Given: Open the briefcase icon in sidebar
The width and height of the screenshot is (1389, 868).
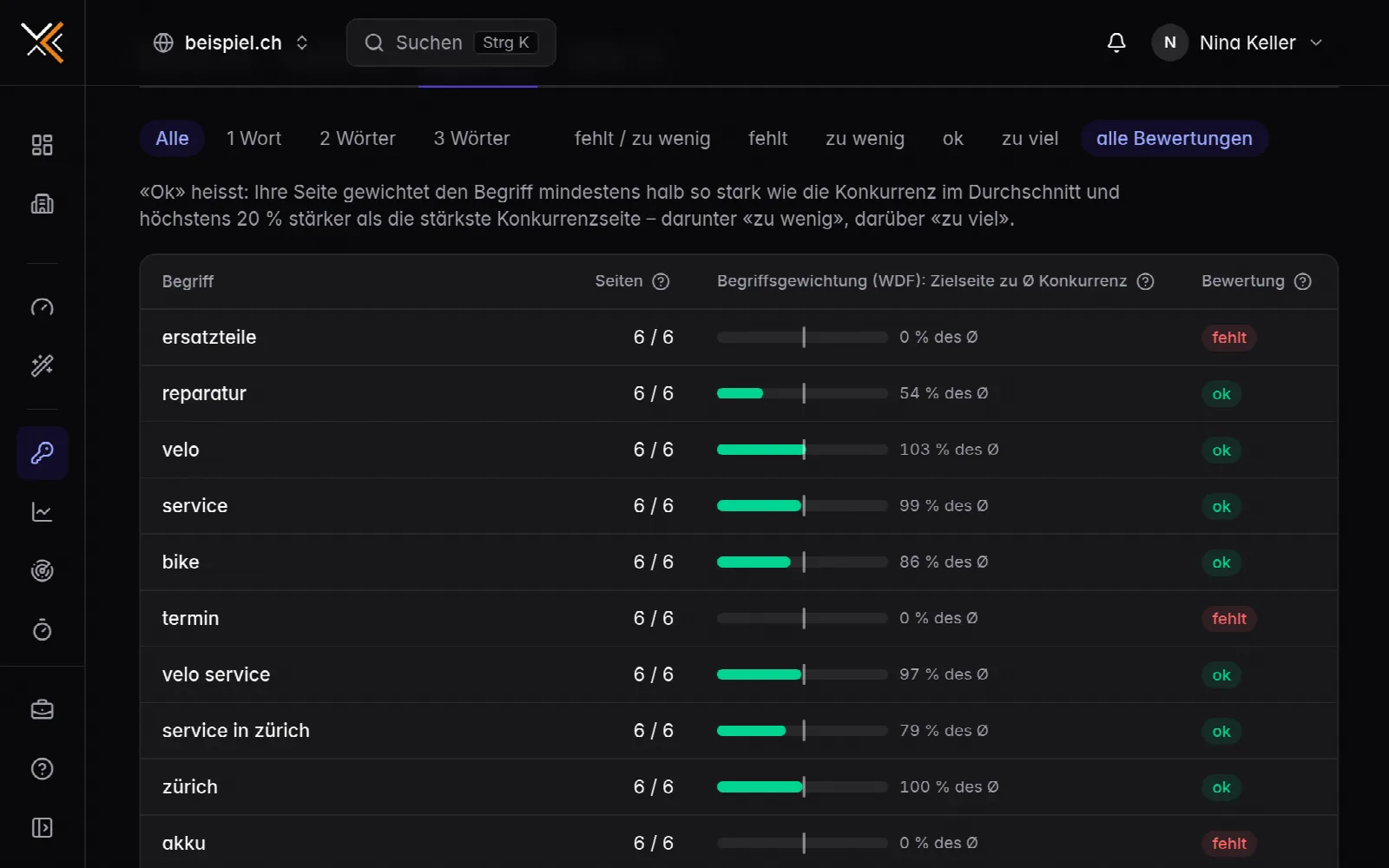Looking at the screenshot, I should [x=42, y=710].
